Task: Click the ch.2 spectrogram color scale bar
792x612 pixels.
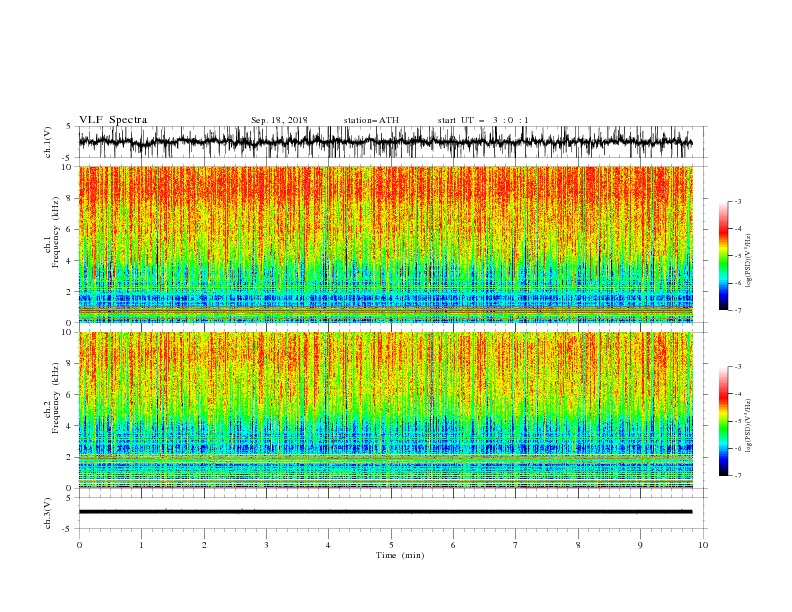Action: tap(724, 421)
